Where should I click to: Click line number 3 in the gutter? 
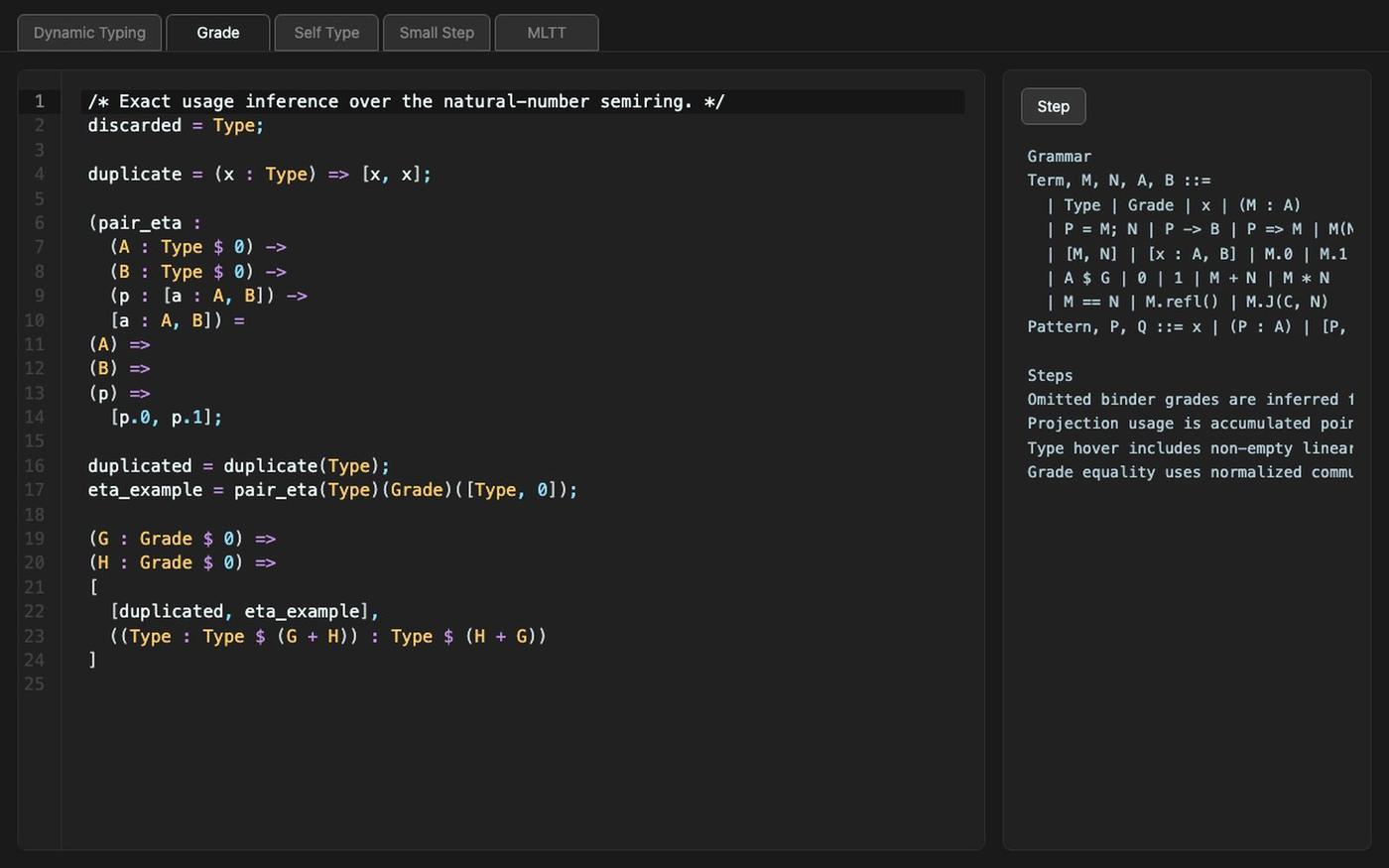(39, 150)
